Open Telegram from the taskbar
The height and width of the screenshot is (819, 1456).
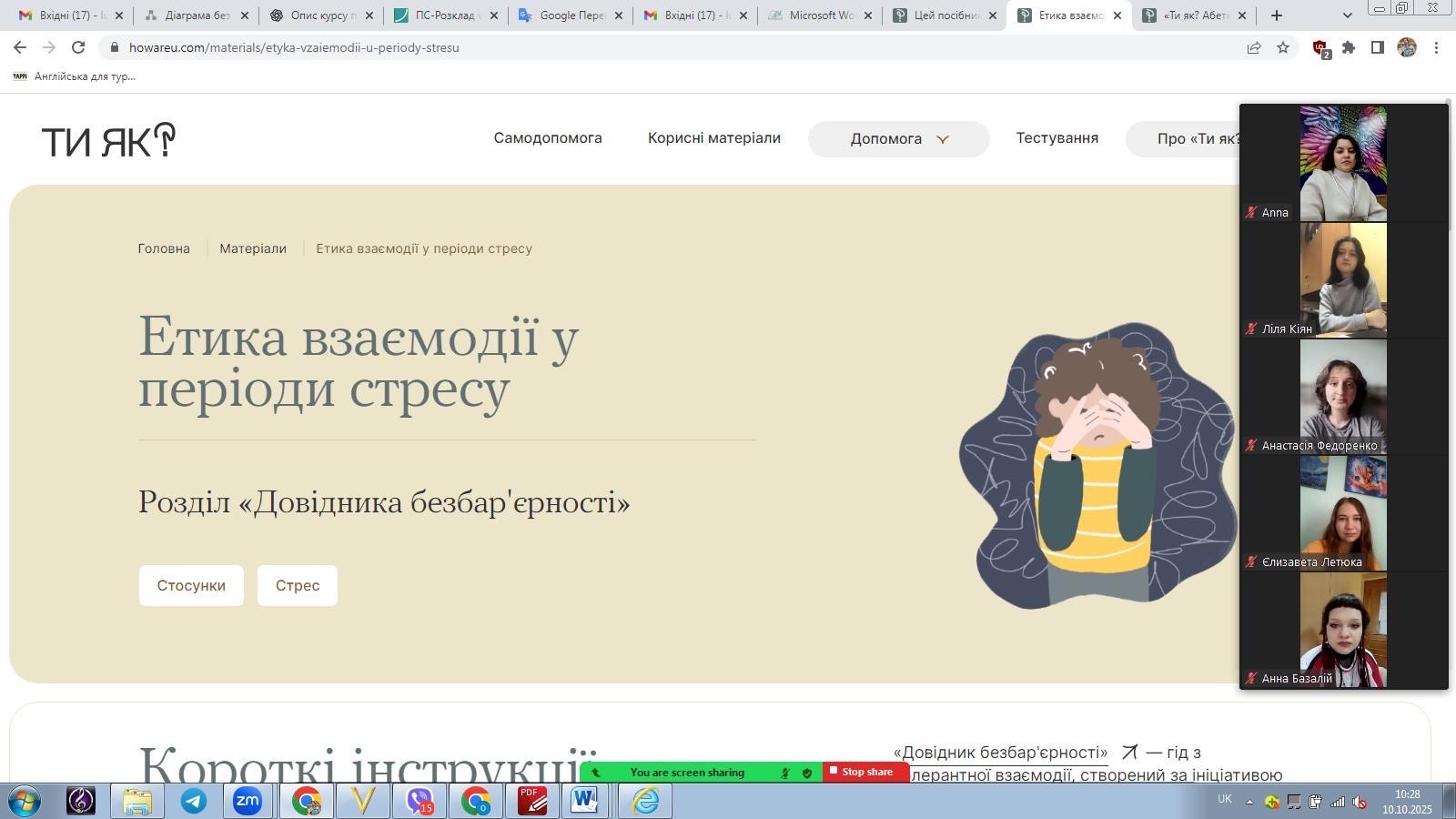[193, 801]
